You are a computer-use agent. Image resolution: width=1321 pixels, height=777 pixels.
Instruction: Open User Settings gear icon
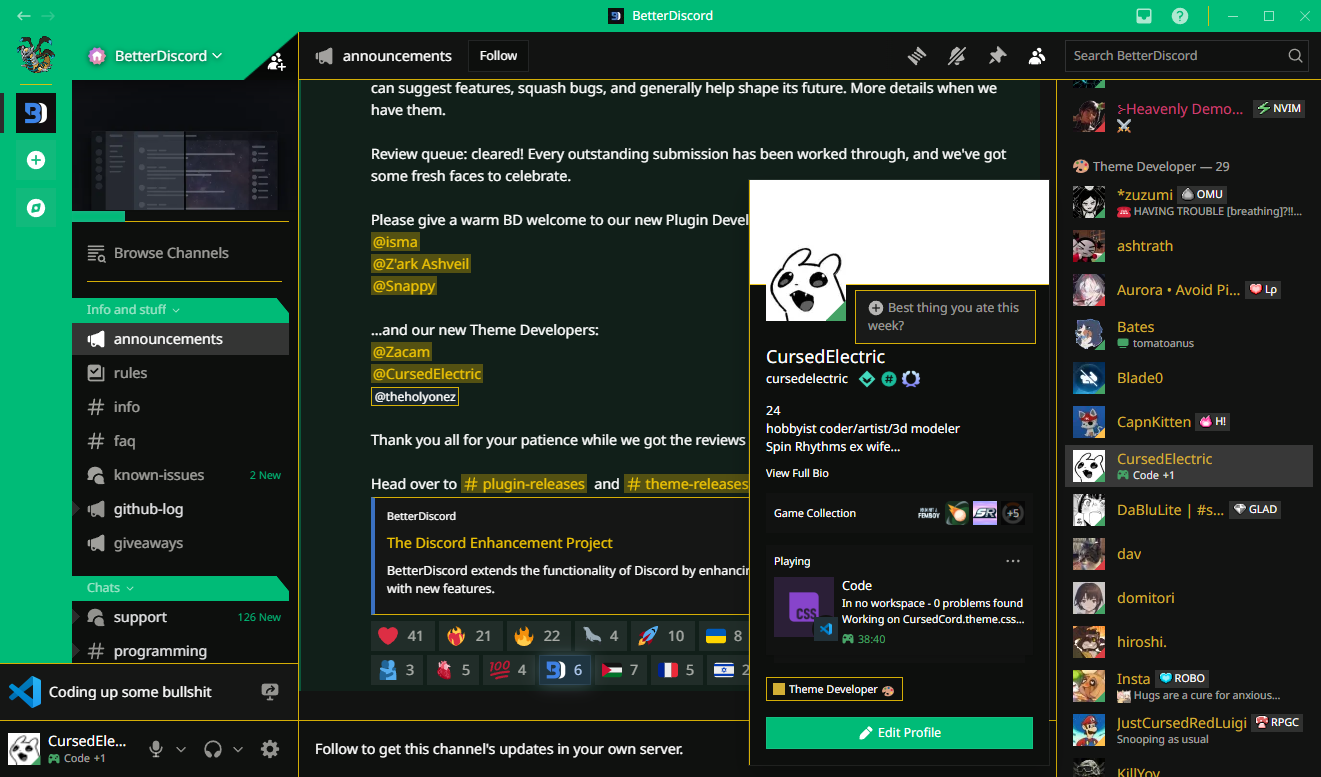[270, 749]
